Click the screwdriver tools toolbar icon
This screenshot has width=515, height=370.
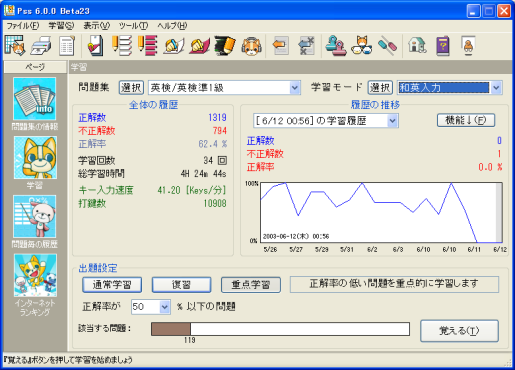click(x=388, y=46)
